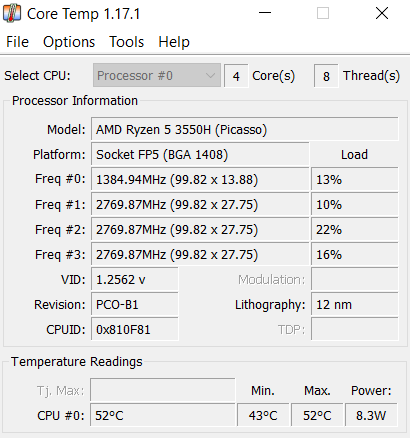Expand the Processor #0 dropdown
410x438 pixels.
(x=157, y=75)
